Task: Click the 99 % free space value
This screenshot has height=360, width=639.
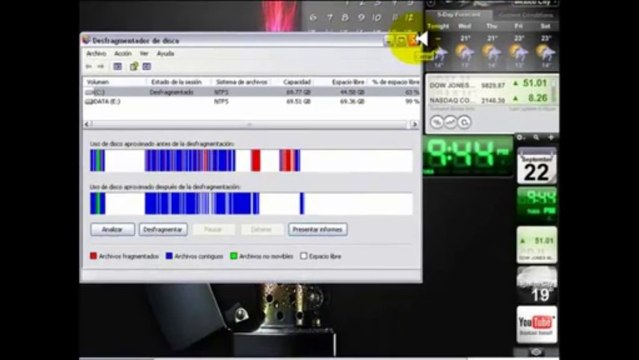Action: pos(412,102)
